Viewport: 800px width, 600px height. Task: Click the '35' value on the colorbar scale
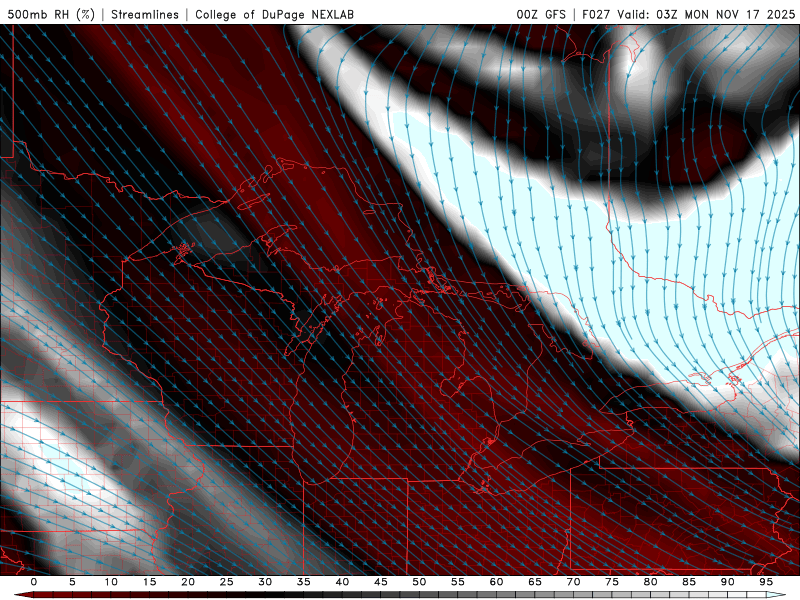click(x=304, y=582)
